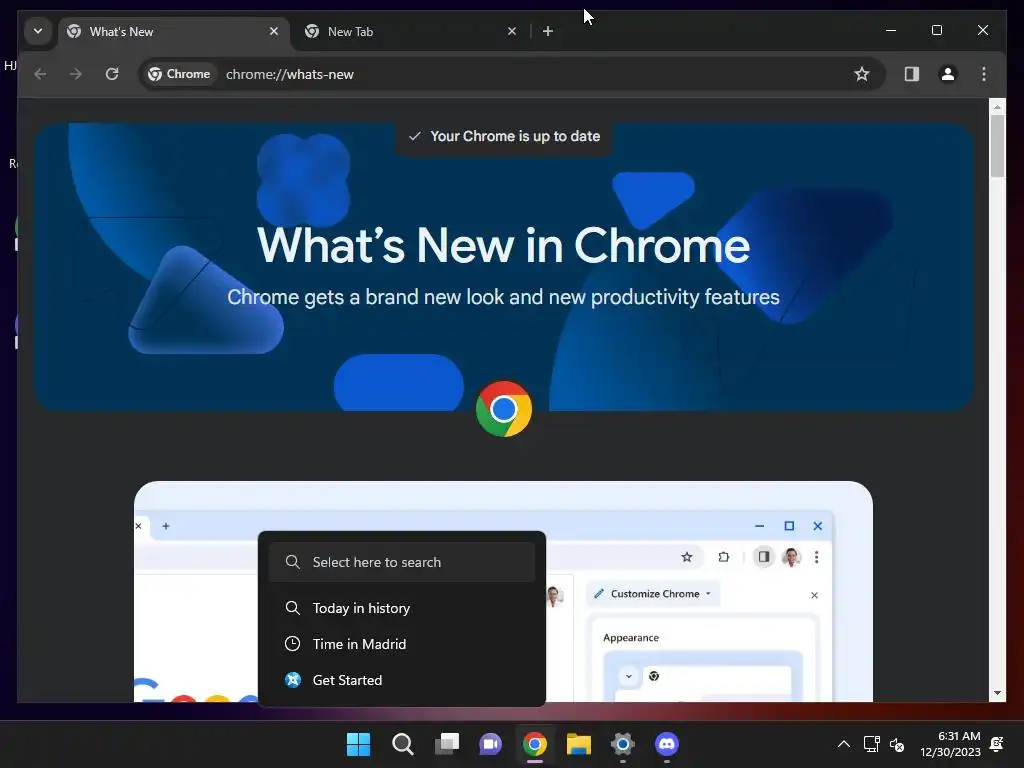Open Settings gear from taskbar
The width and height of the screenshot is (1024, 768).
(x=622, y=744)
